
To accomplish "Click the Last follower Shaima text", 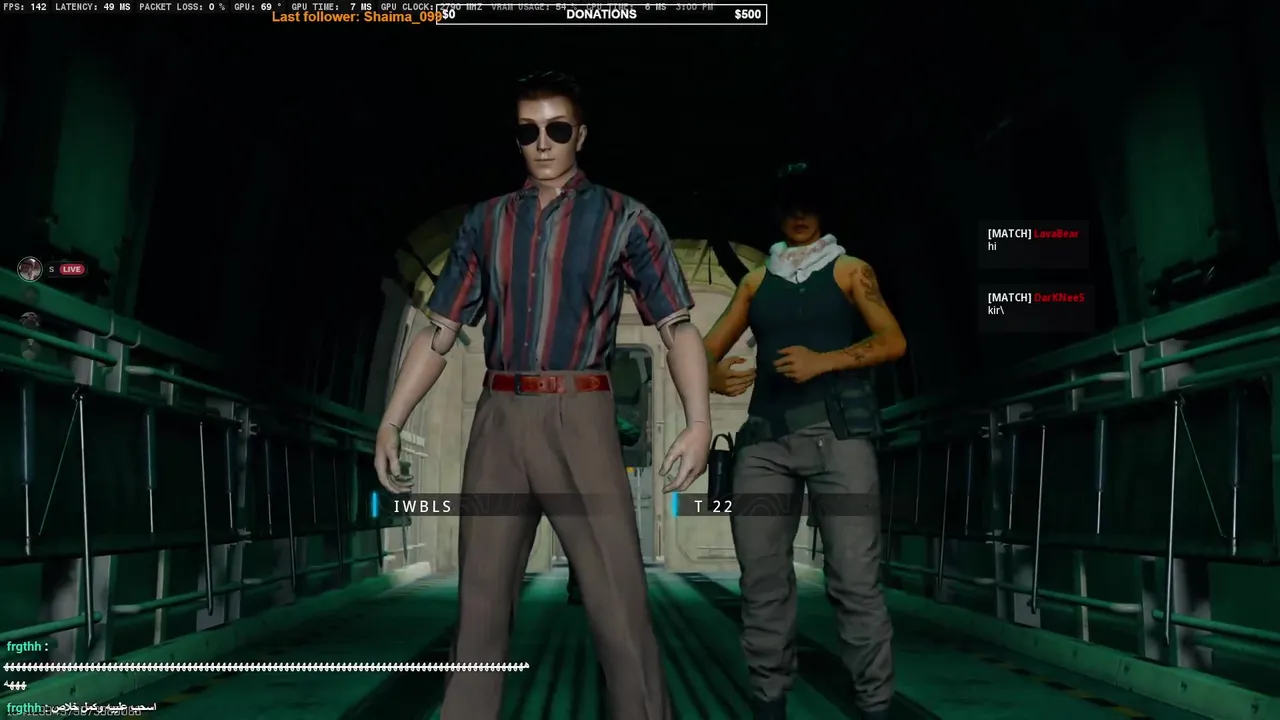I will coord(357,16).
